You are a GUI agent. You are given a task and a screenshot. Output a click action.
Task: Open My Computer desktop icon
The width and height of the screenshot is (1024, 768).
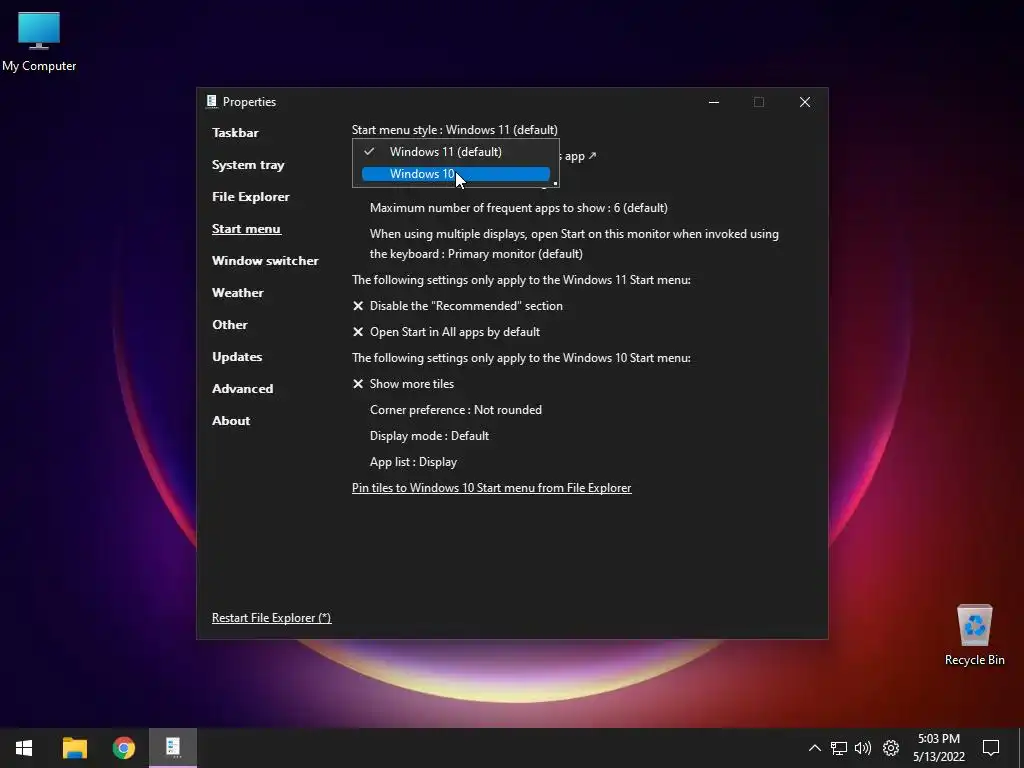39,42
